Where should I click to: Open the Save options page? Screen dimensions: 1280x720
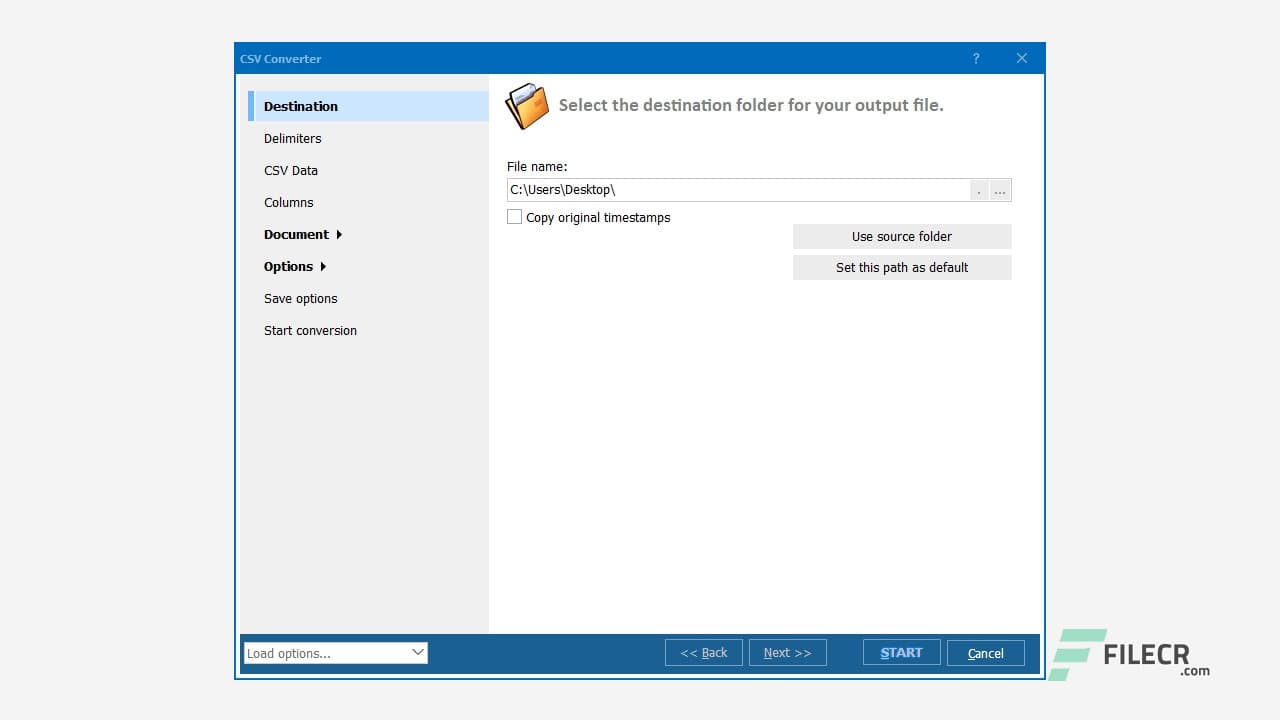pos(300,298)
